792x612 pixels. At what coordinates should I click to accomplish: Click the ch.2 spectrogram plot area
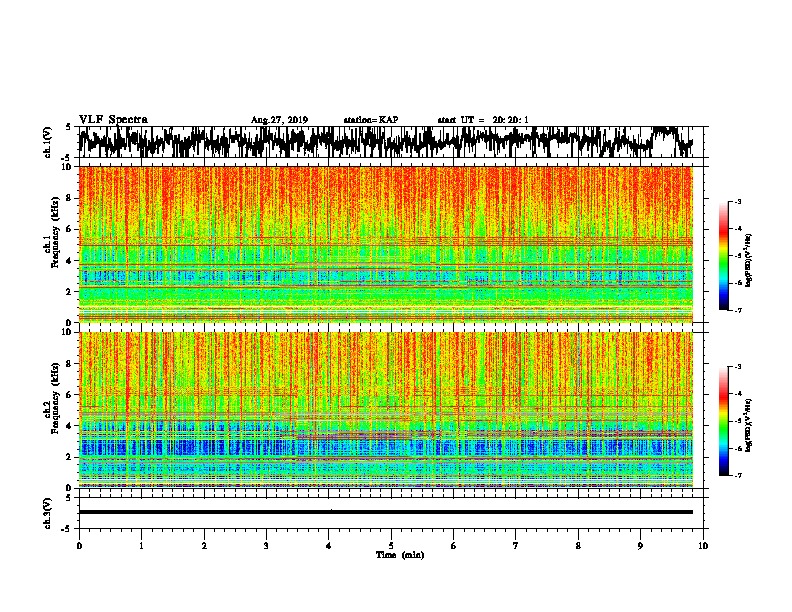coord(385,410)
